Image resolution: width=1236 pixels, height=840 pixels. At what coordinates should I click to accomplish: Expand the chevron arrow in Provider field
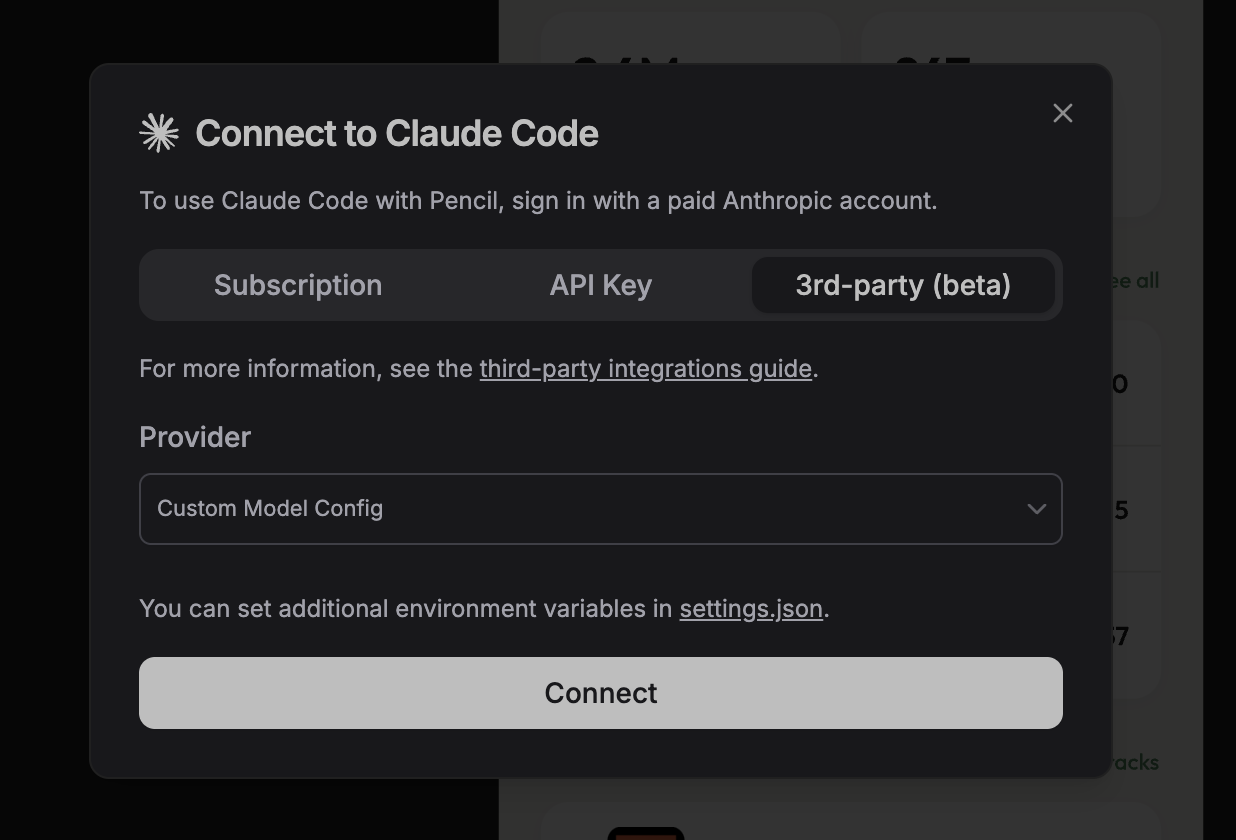[1037, 509]
